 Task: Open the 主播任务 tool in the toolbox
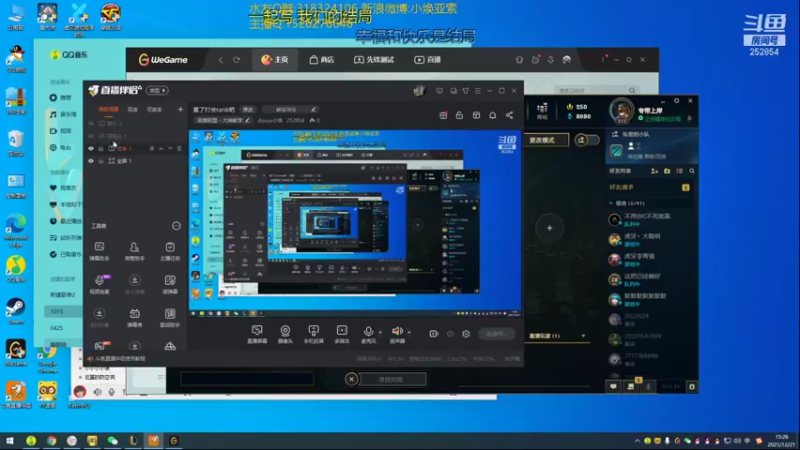pos(170,251)
